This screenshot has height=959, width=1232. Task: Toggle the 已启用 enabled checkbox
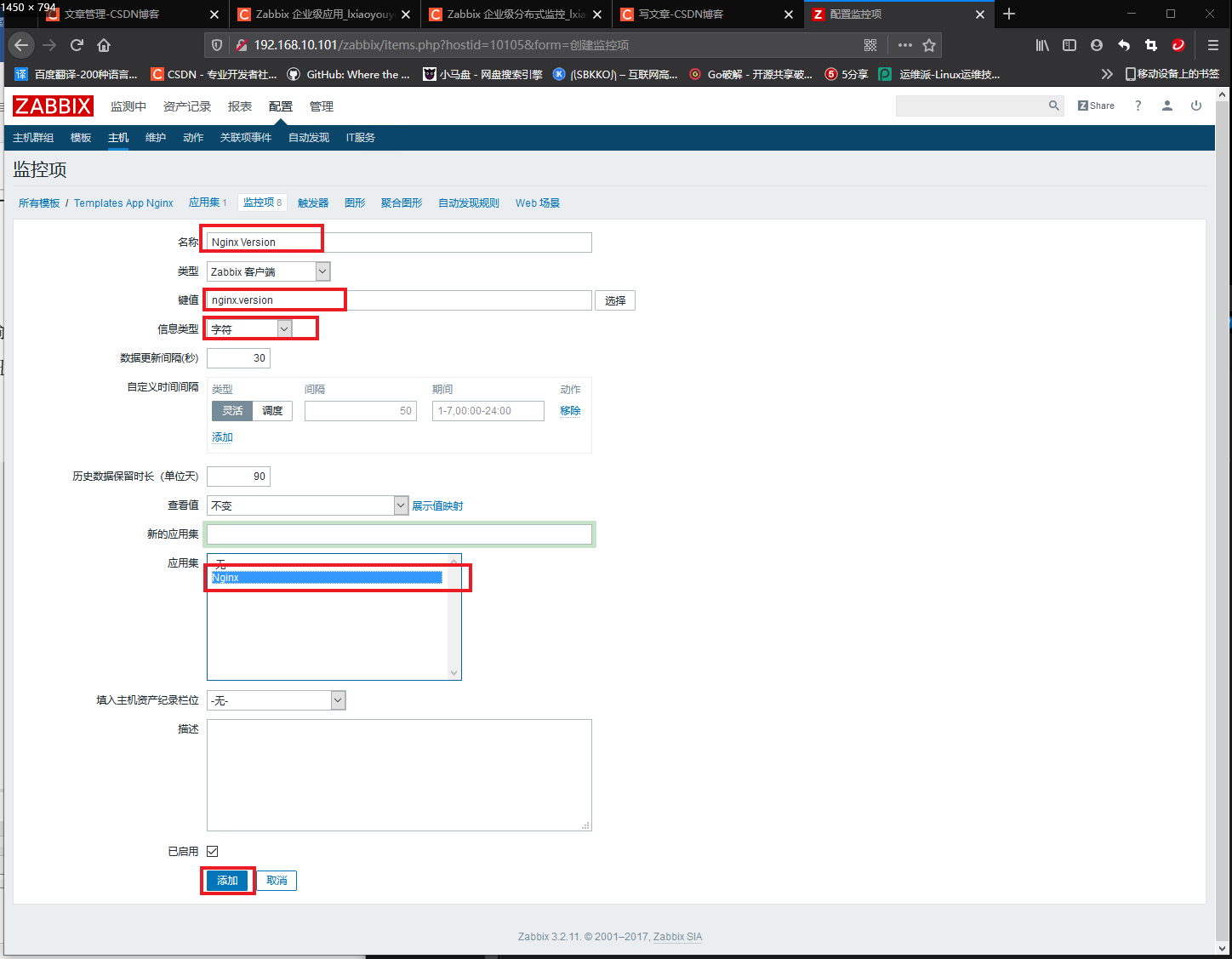(212, 851)
